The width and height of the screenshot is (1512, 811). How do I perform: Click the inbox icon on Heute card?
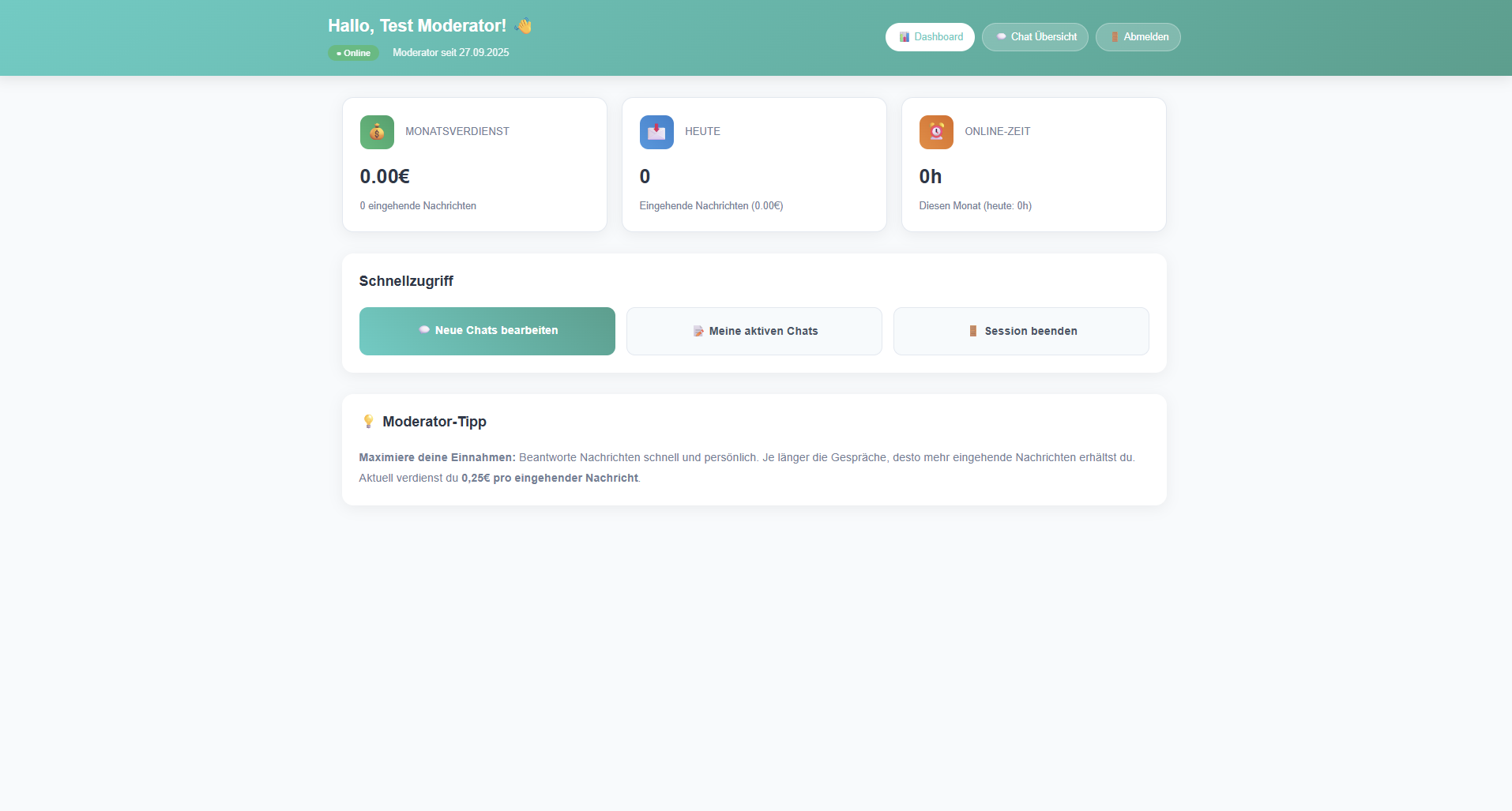coord(656,132)
